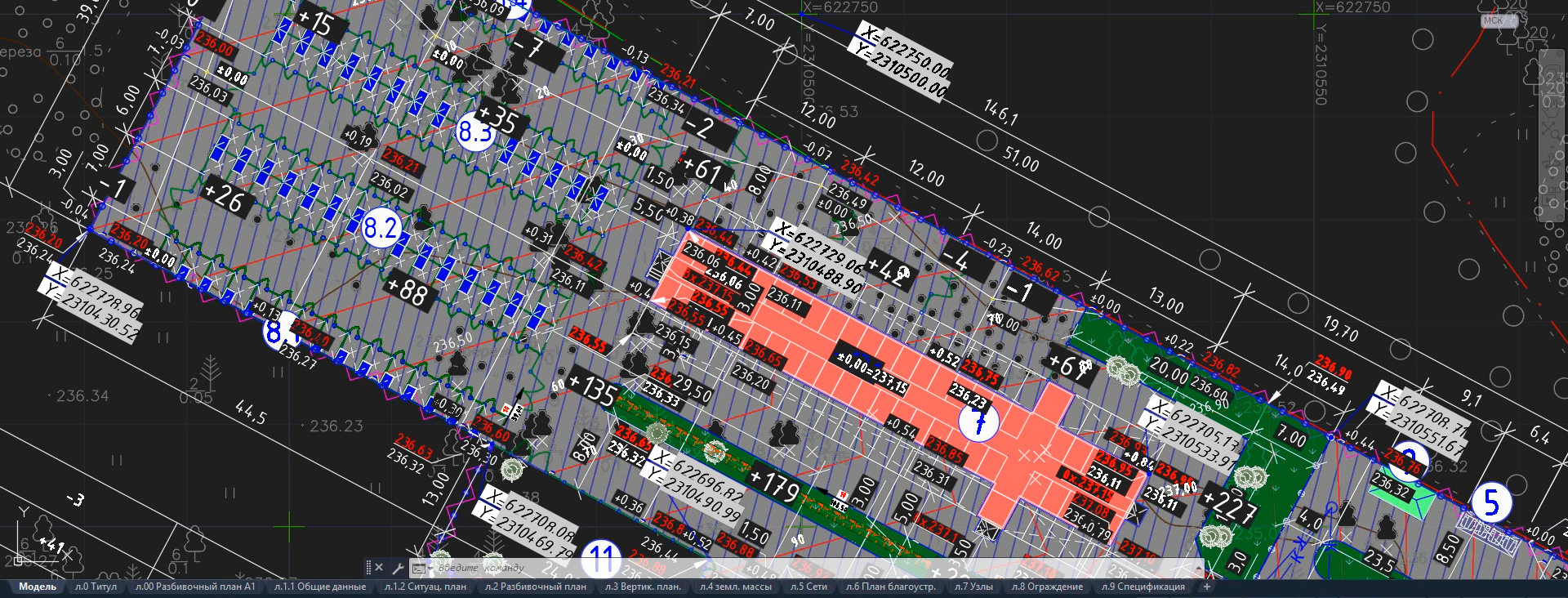
Task: Select the +26 earthwork volume label
Action: tap(224, 196)
